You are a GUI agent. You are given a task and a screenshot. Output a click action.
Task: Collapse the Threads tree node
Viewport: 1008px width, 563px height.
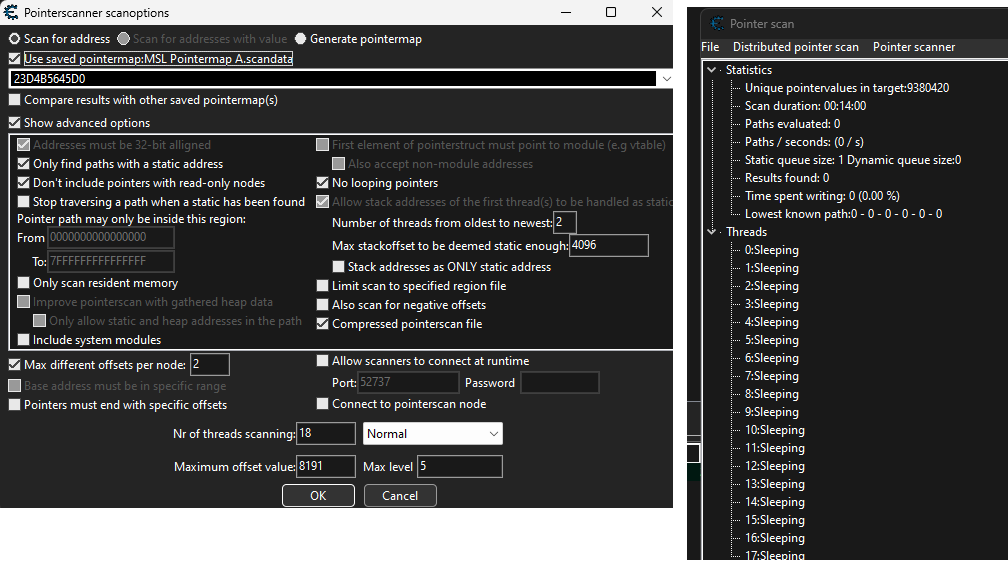coord(712,232)
